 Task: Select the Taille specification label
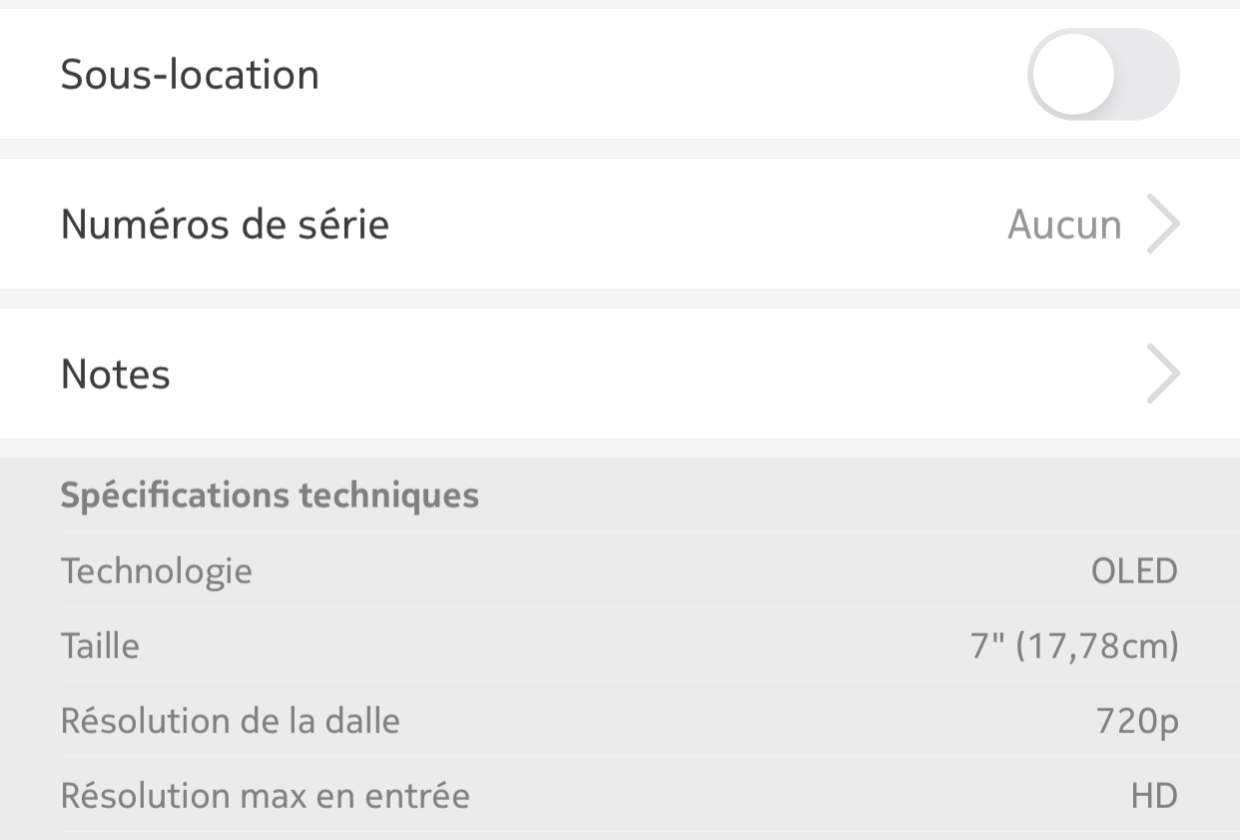click(x=100, y=646)
